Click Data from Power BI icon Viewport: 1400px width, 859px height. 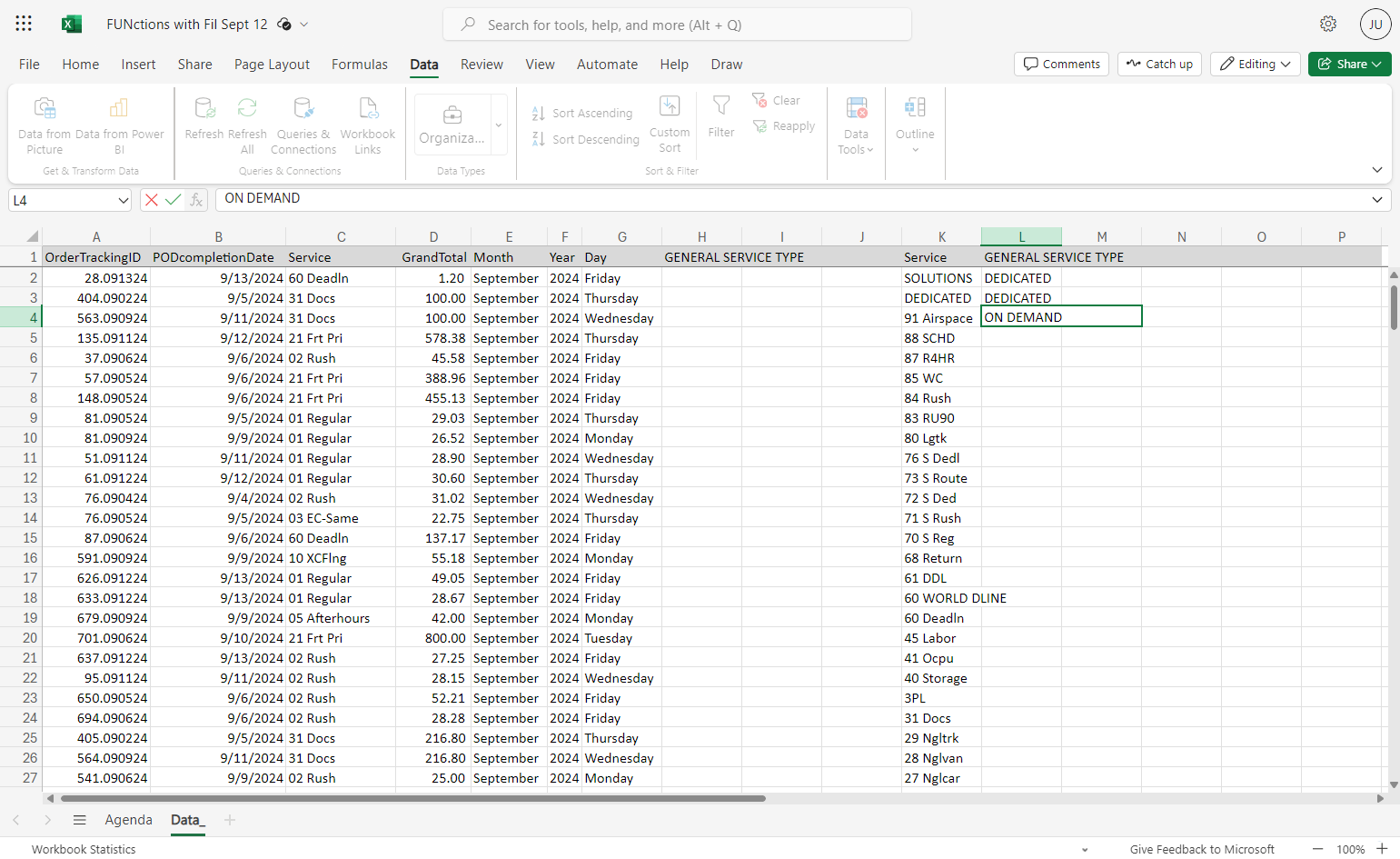119,108
